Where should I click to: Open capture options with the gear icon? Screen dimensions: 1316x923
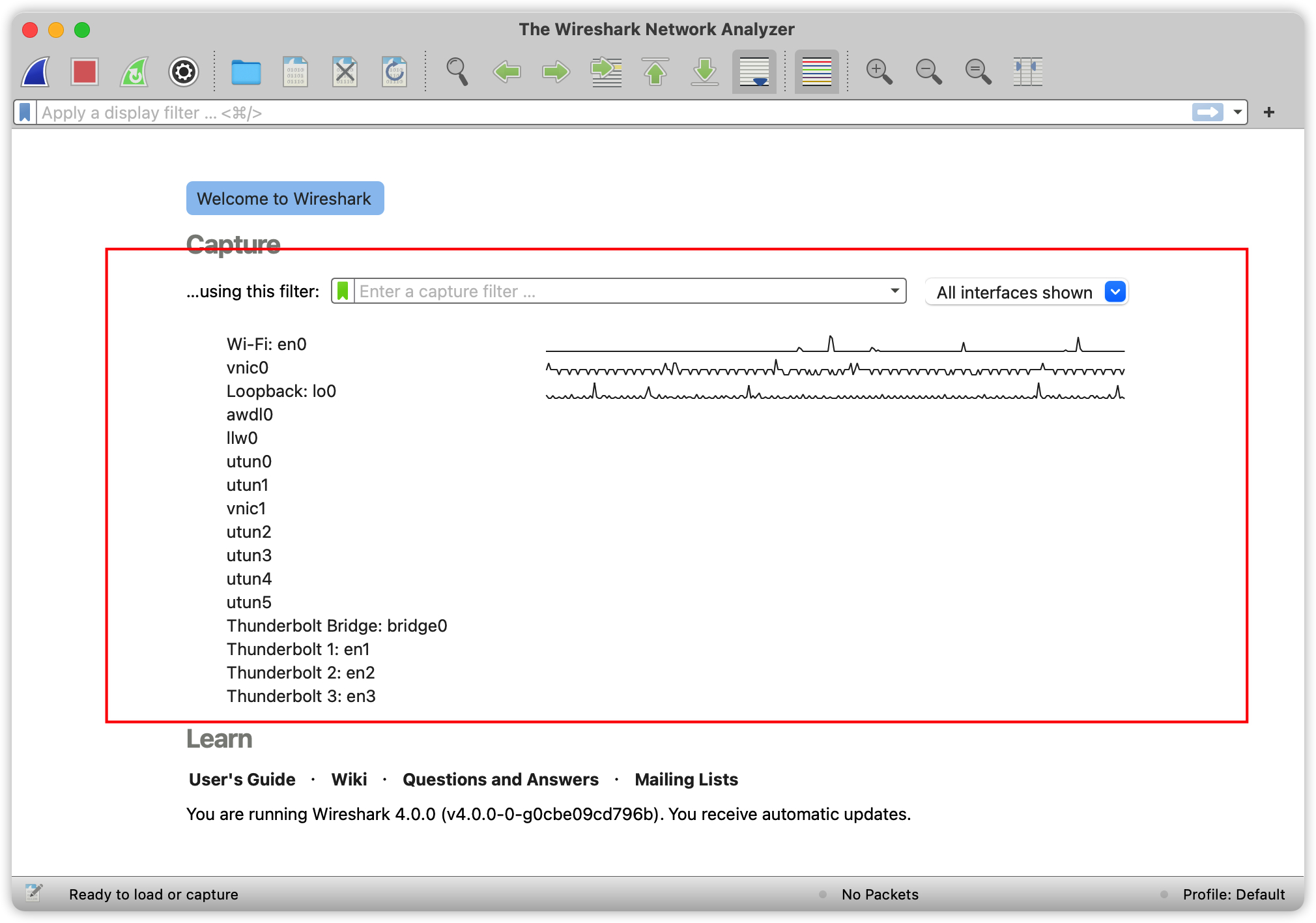[x=183, y=72]
